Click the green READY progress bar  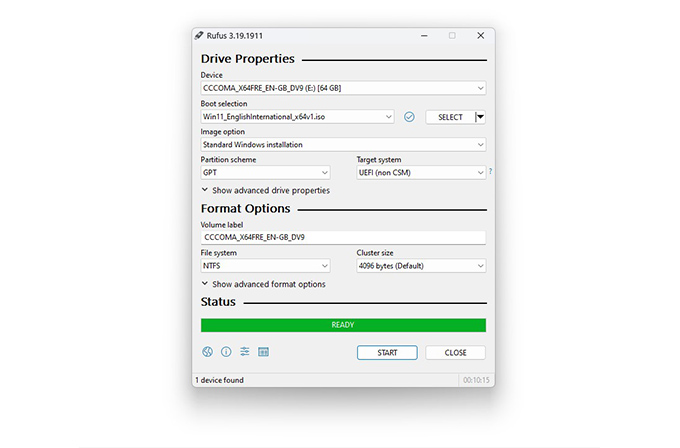[343, 325]
